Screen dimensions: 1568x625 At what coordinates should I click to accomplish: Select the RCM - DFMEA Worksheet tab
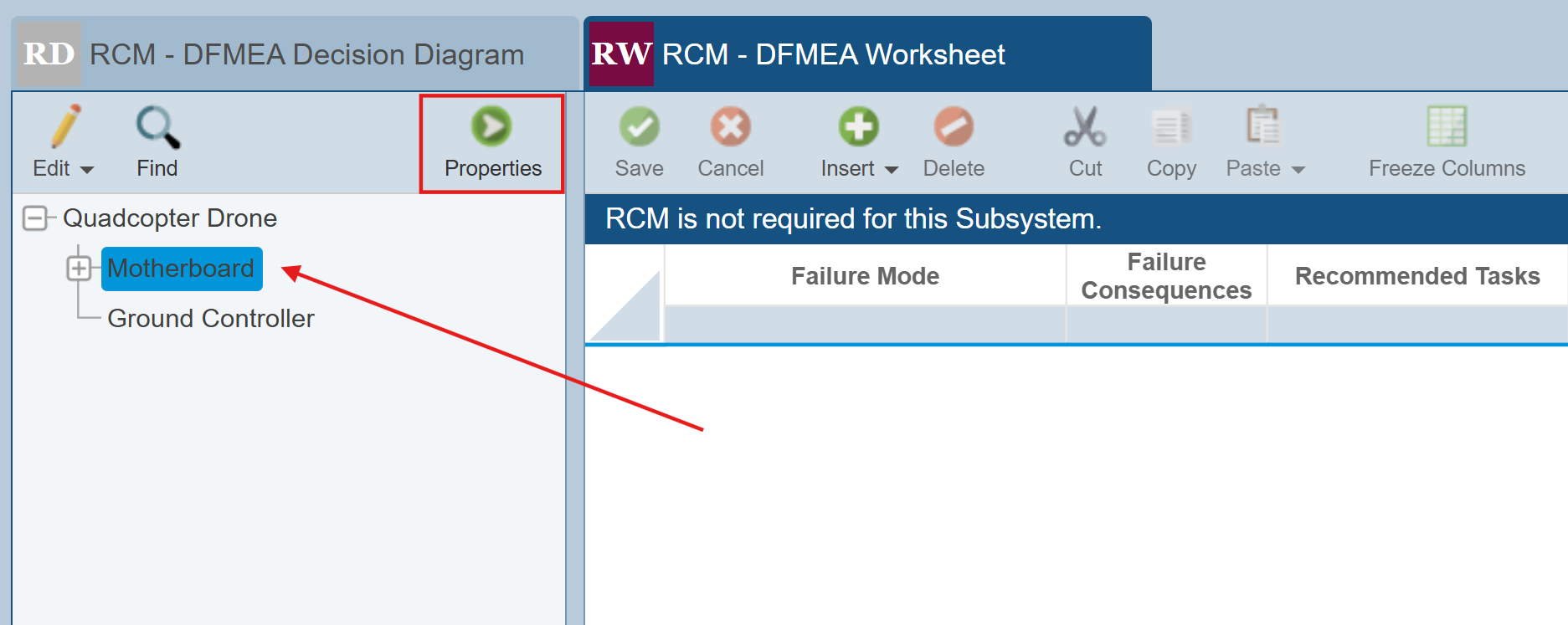(x=867, y=54)
